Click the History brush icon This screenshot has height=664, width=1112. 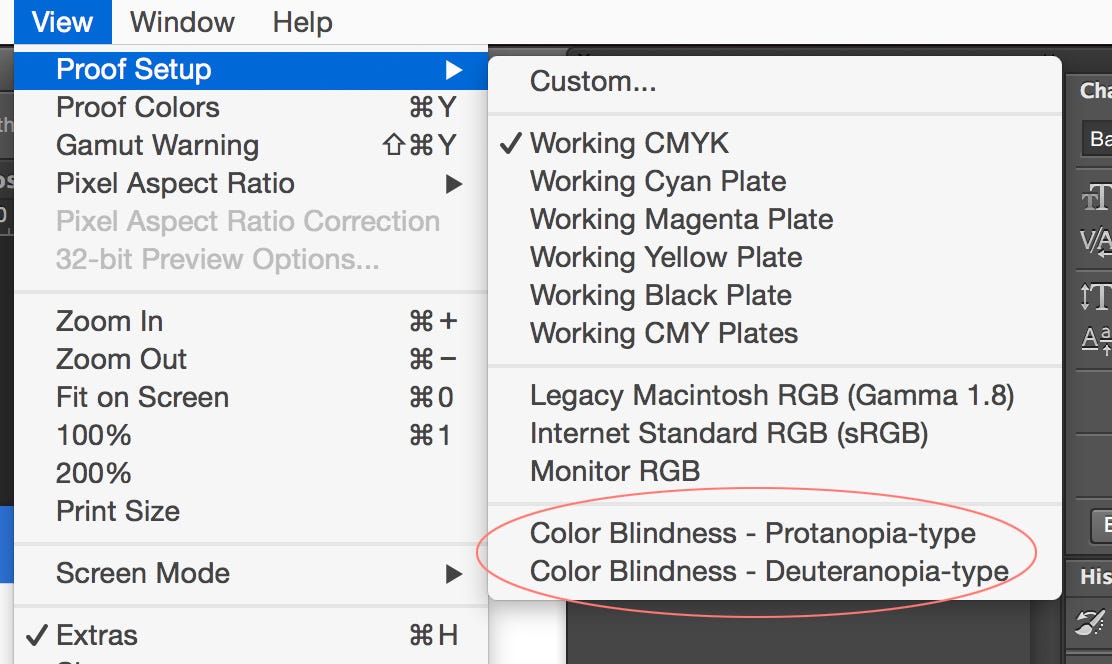coord(1089,623)
